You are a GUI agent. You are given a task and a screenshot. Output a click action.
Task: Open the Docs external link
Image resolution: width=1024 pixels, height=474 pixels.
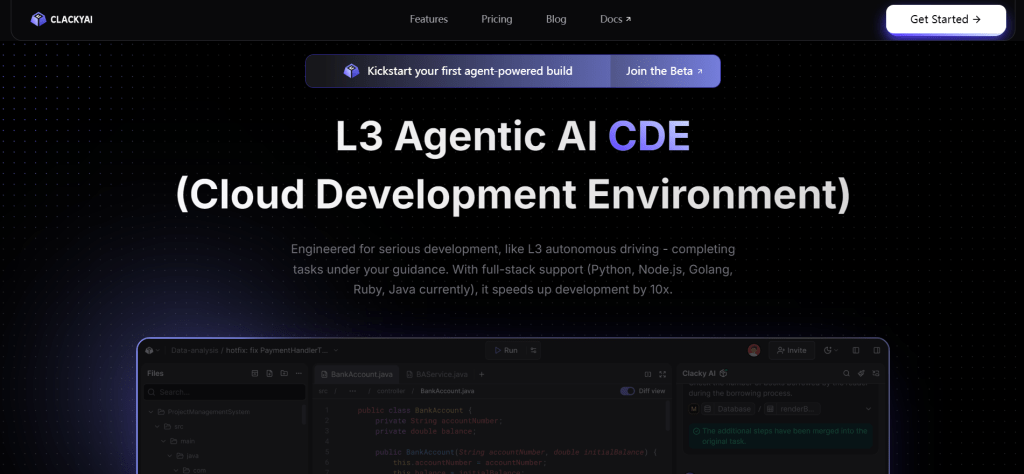click(x=615, y=19)
